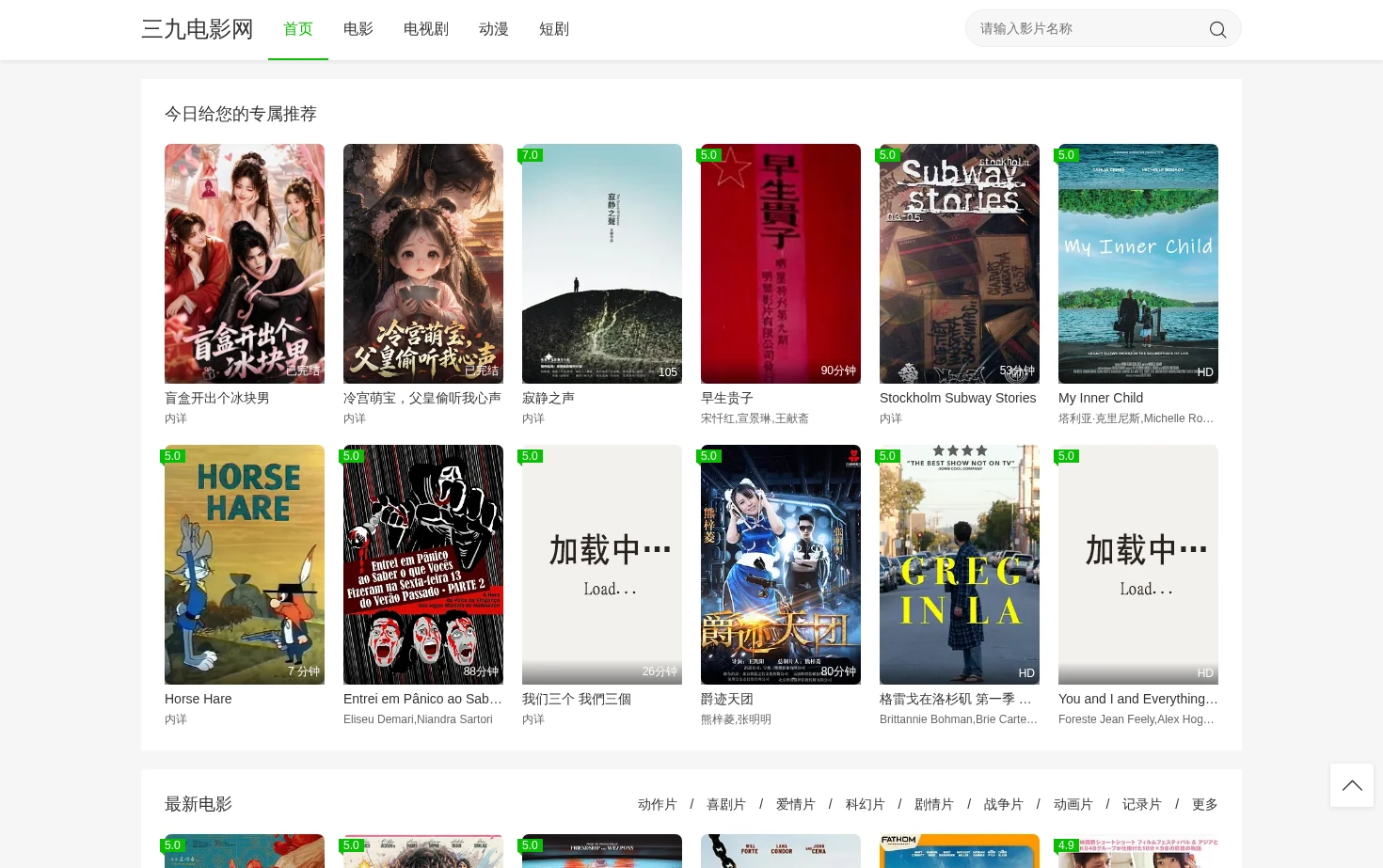The width and height of the screenshot is (1383, 868).
Task: Click cast text Brittannie Bohman,Brie Carte…
Action: pyautogui.click(x=959, y=719)
